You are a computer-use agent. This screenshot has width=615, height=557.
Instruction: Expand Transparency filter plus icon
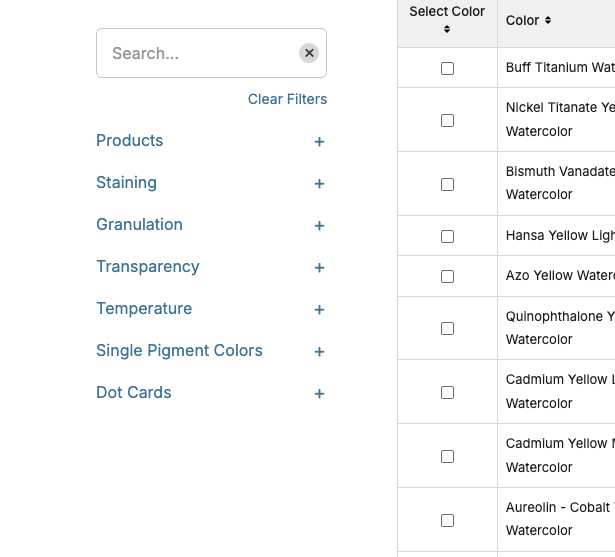319,268
